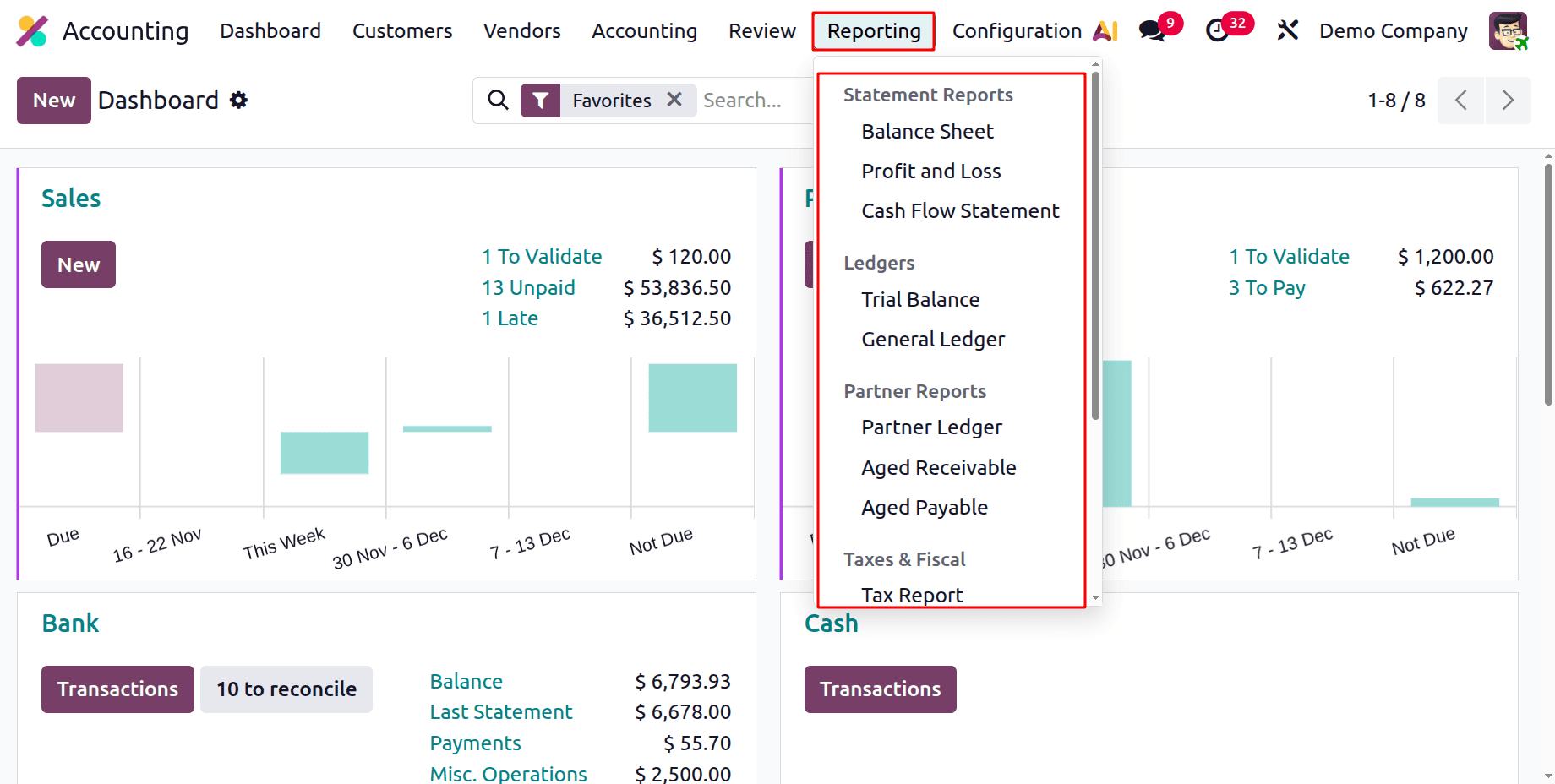The width and height of the screenshot is (1555, 784).
Task: Click the Payments link in Bank card
Action: click(x=475, y=743)
